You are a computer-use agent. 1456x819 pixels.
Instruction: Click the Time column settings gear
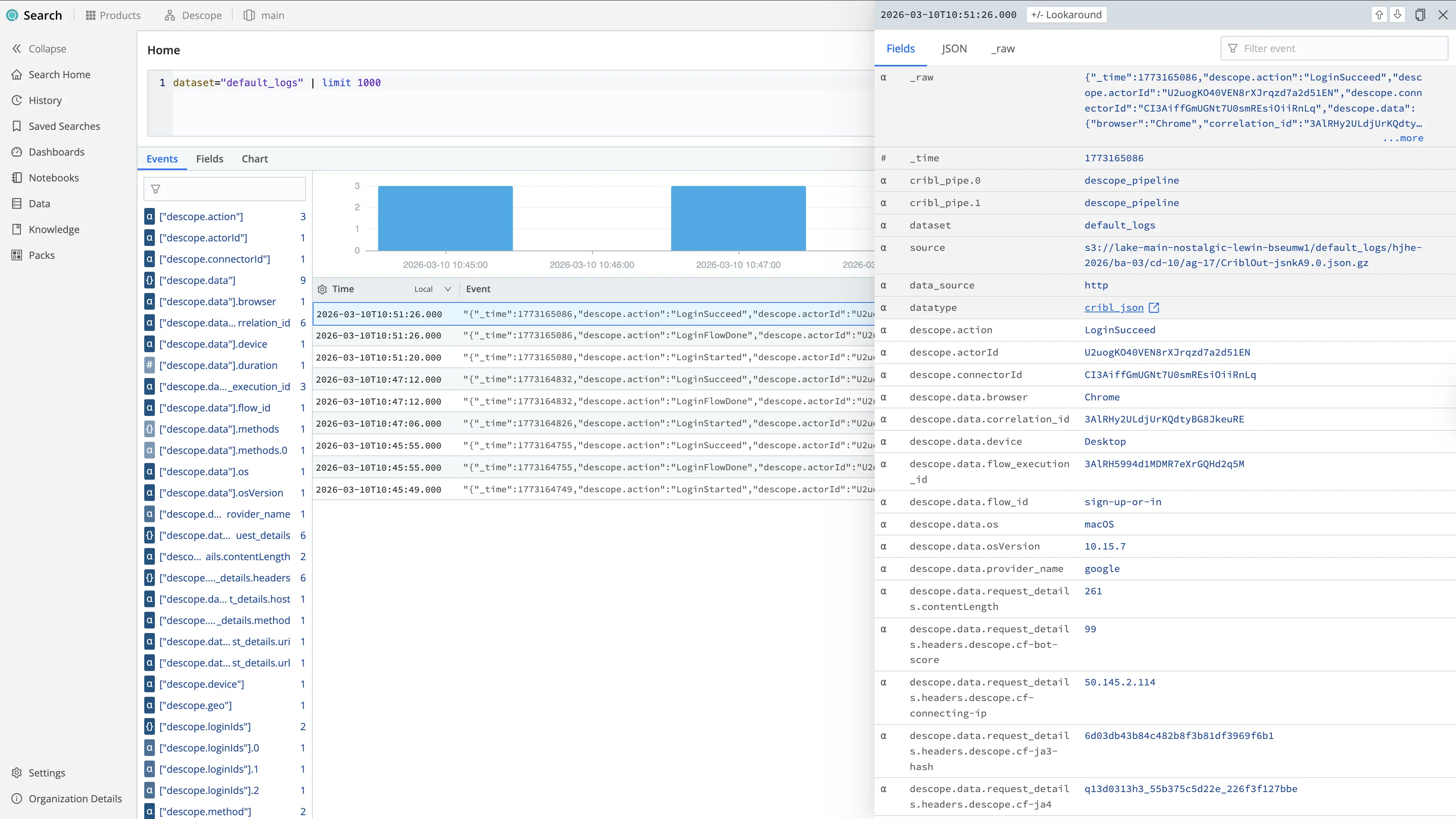[x=322, y=289]
